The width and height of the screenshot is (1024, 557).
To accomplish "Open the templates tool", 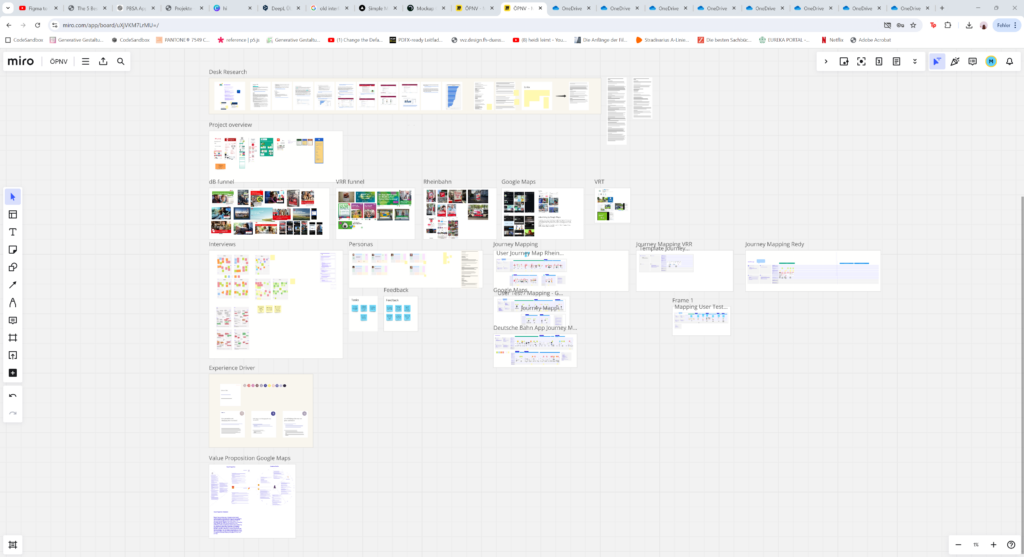I will tap(12, 214).
